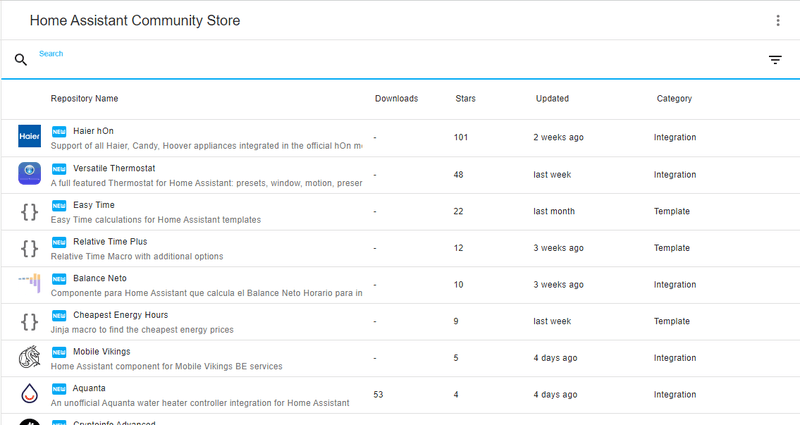Open the Mobile Vikings repository
Image resolution: width=800 pixels, height=425 pixels.
102,352
